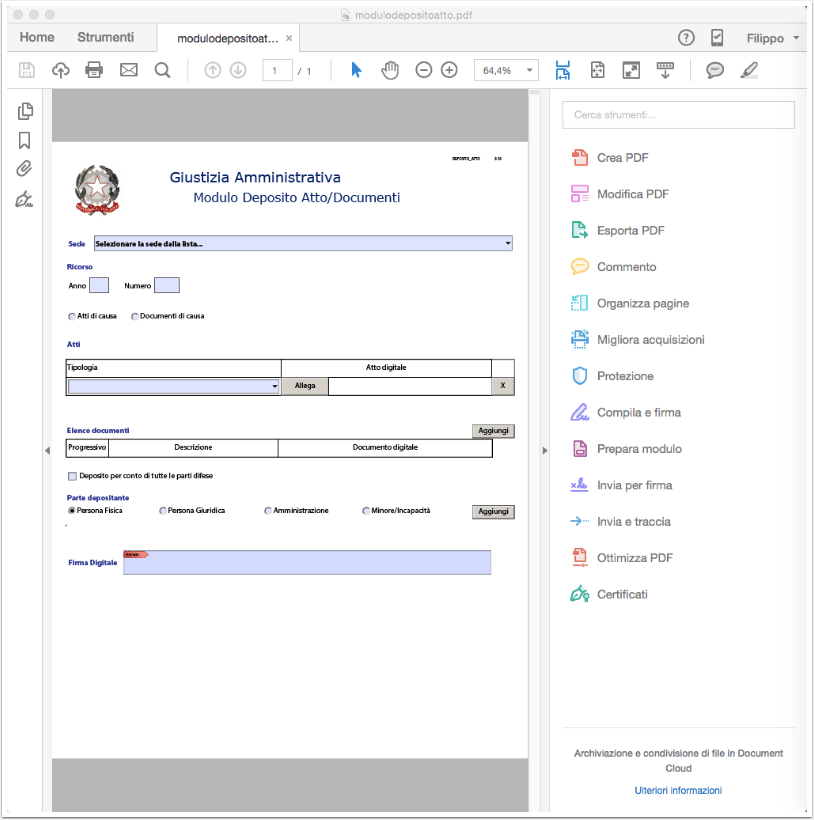Select the hand pan tool
814x820 pixels.
click(390, 70)
